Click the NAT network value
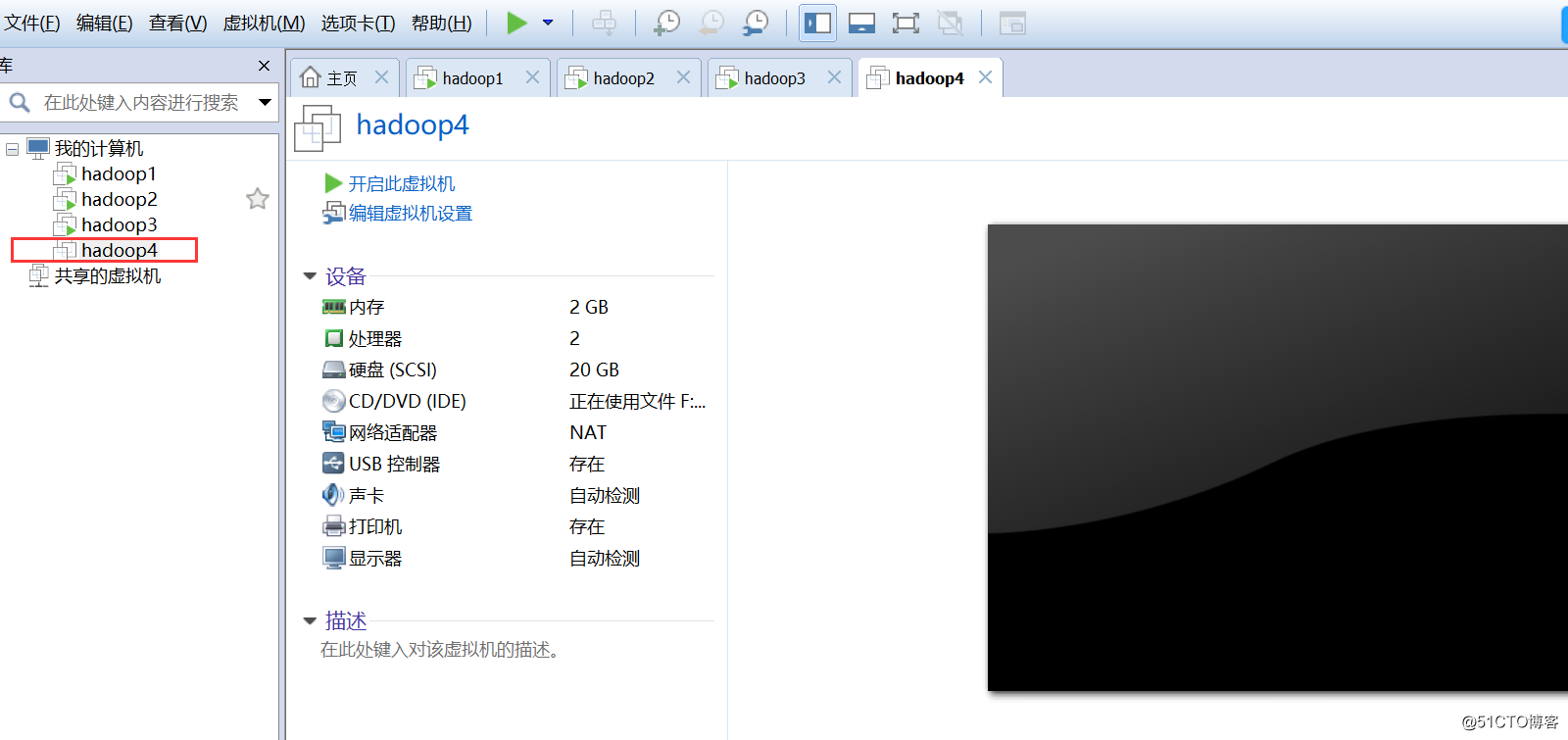1568x740 pixels. point(588,432)
